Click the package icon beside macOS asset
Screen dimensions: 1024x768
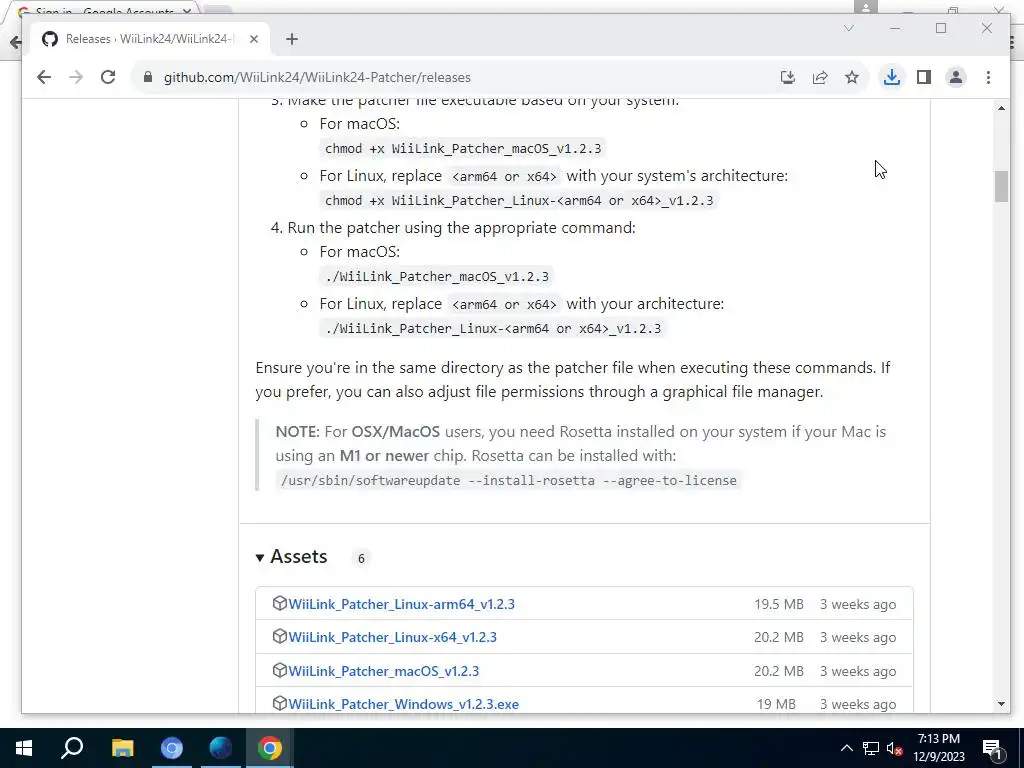coord(280,670)
